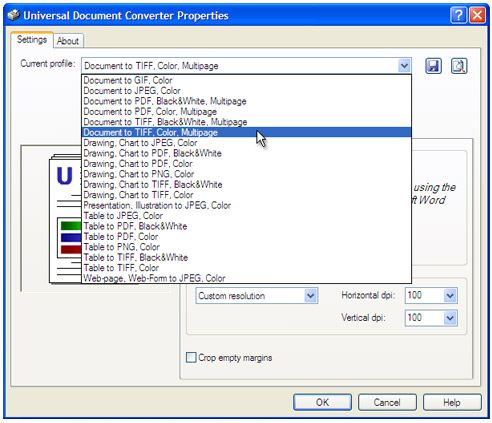Select Presentation, Illustration to JPEG, Color
The height and width of the screenshot is (423, 492).
(x=246, y=205)
